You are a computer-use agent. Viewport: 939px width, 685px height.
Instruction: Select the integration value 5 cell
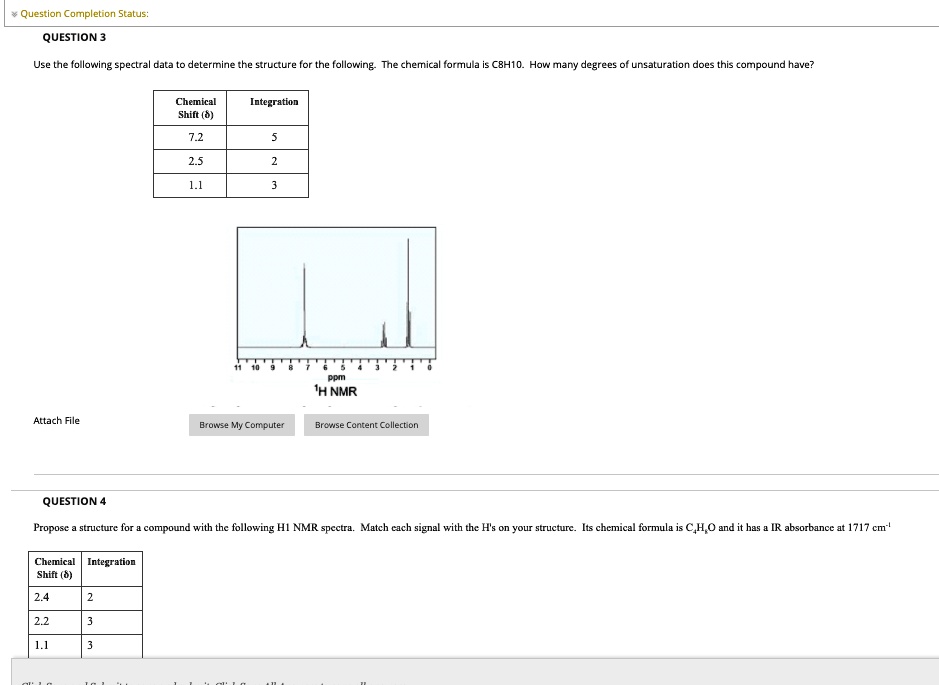pos(272,137)
